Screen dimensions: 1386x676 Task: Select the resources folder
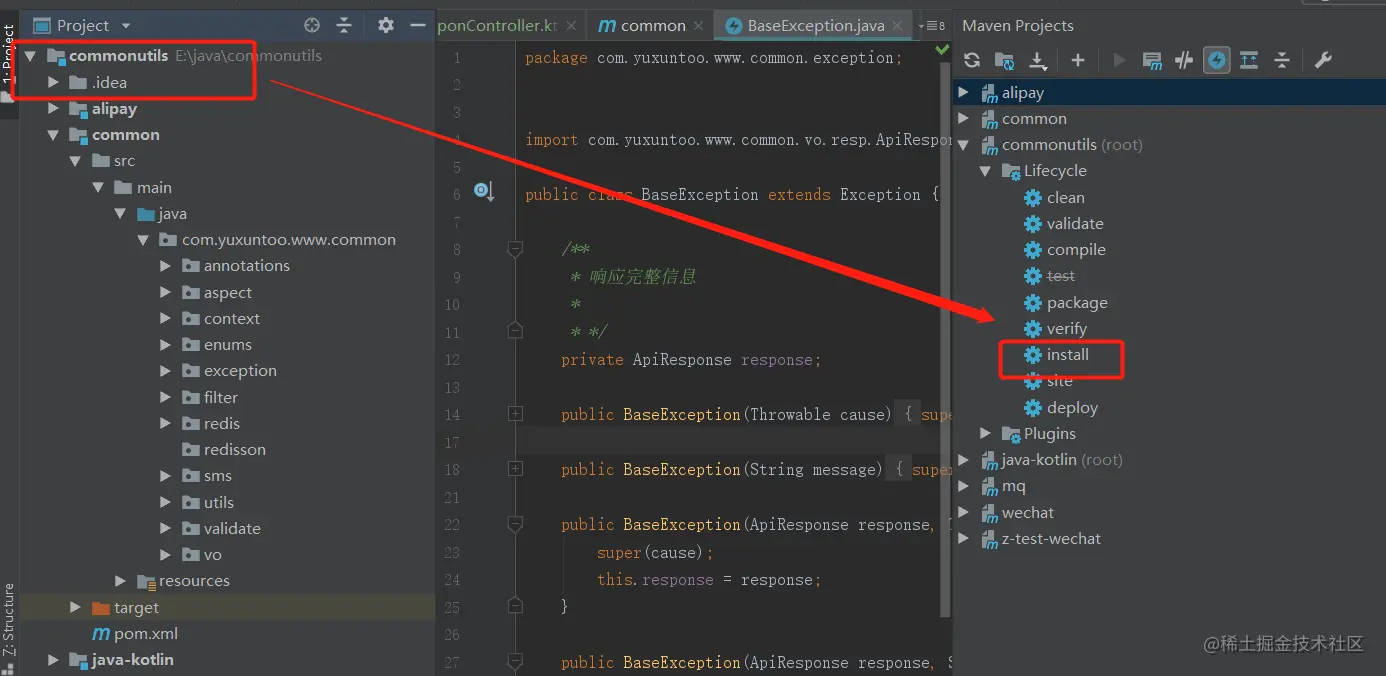(x=183, y=581)
